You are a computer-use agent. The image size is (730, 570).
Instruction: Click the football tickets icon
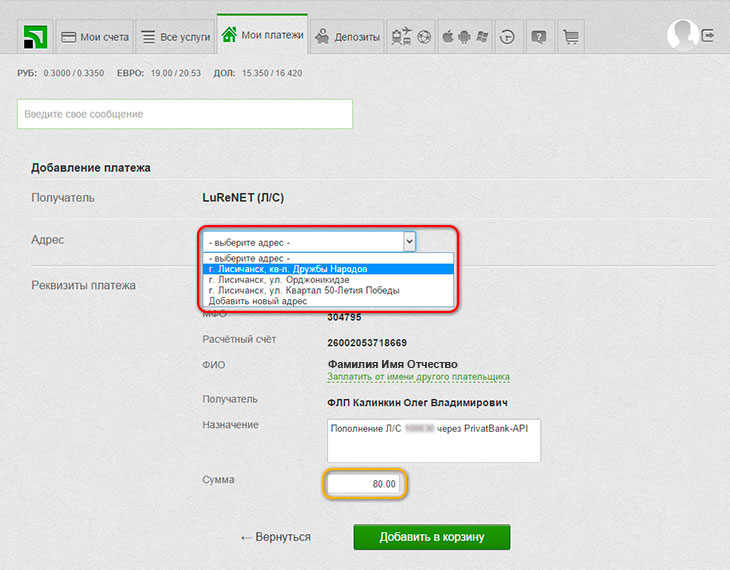click(x=424, y=37)
